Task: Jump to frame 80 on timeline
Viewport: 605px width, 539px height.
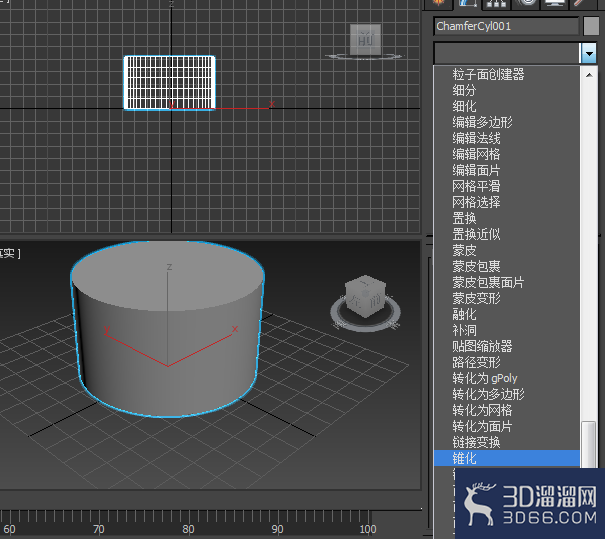Action: pyautogui.click(x=188, y=529)
